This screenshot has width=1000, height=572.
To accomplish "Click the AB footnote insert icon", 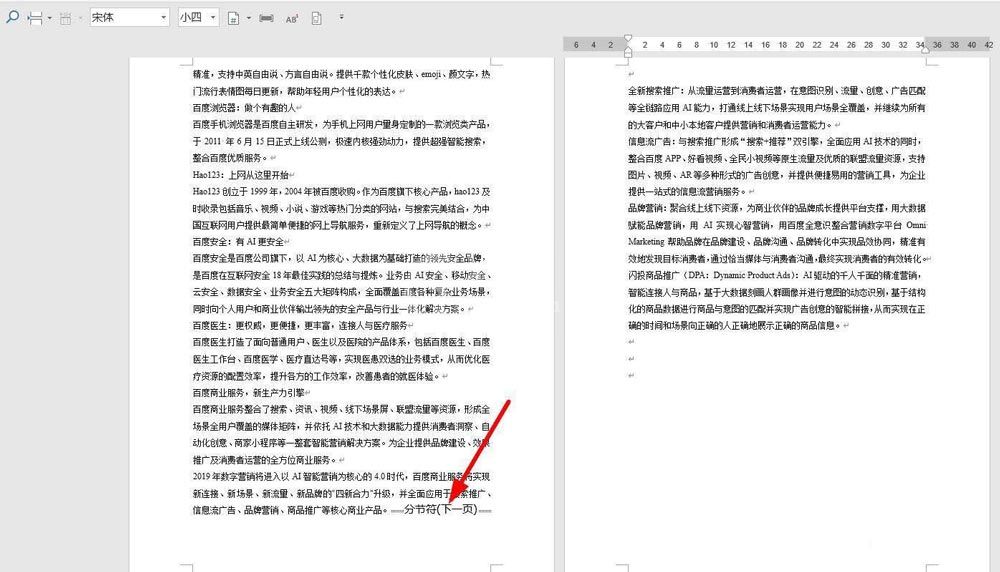I will 291,19.
